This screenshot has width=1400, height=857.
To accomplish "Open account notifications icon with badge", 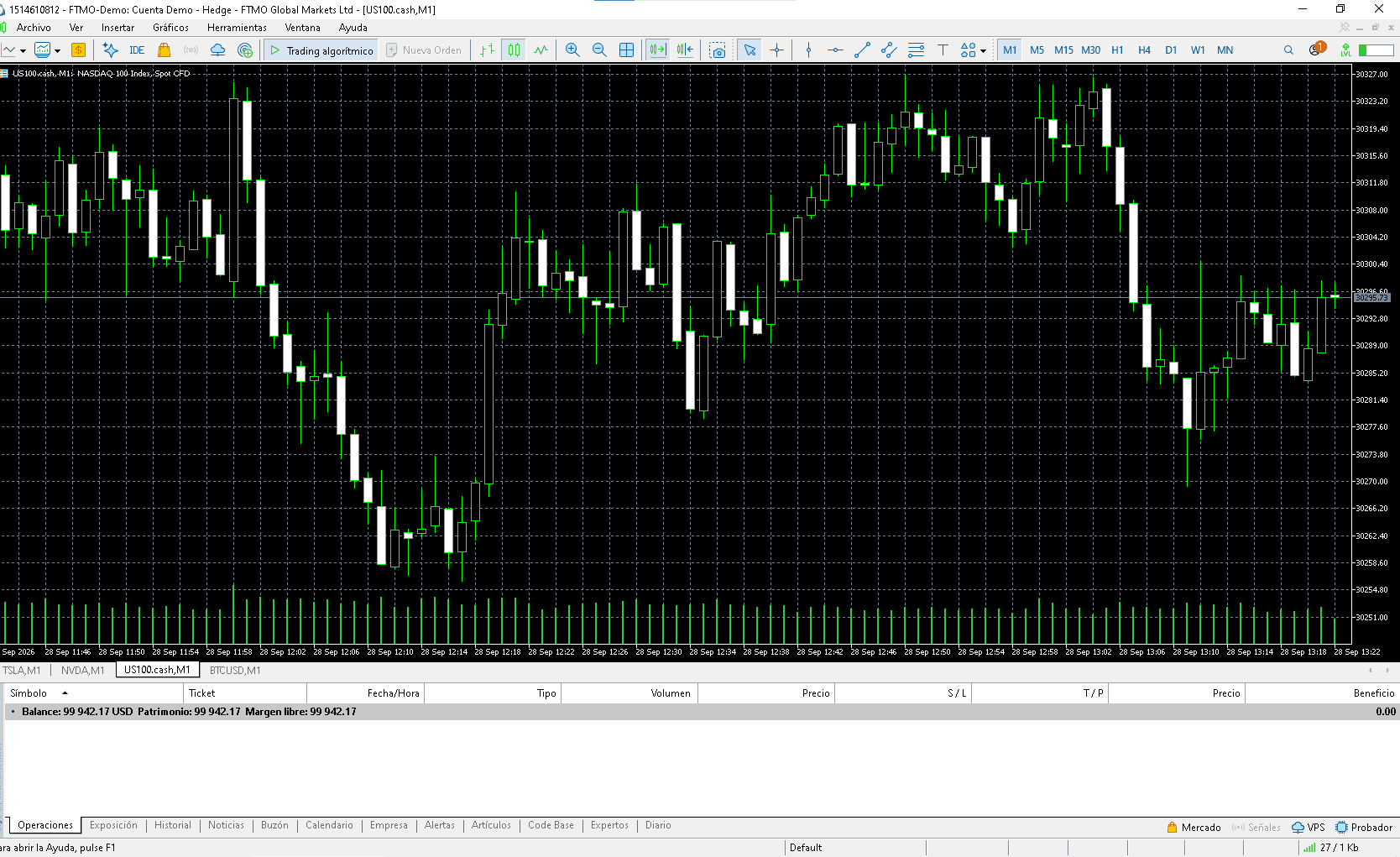I will pos(1316,50).
